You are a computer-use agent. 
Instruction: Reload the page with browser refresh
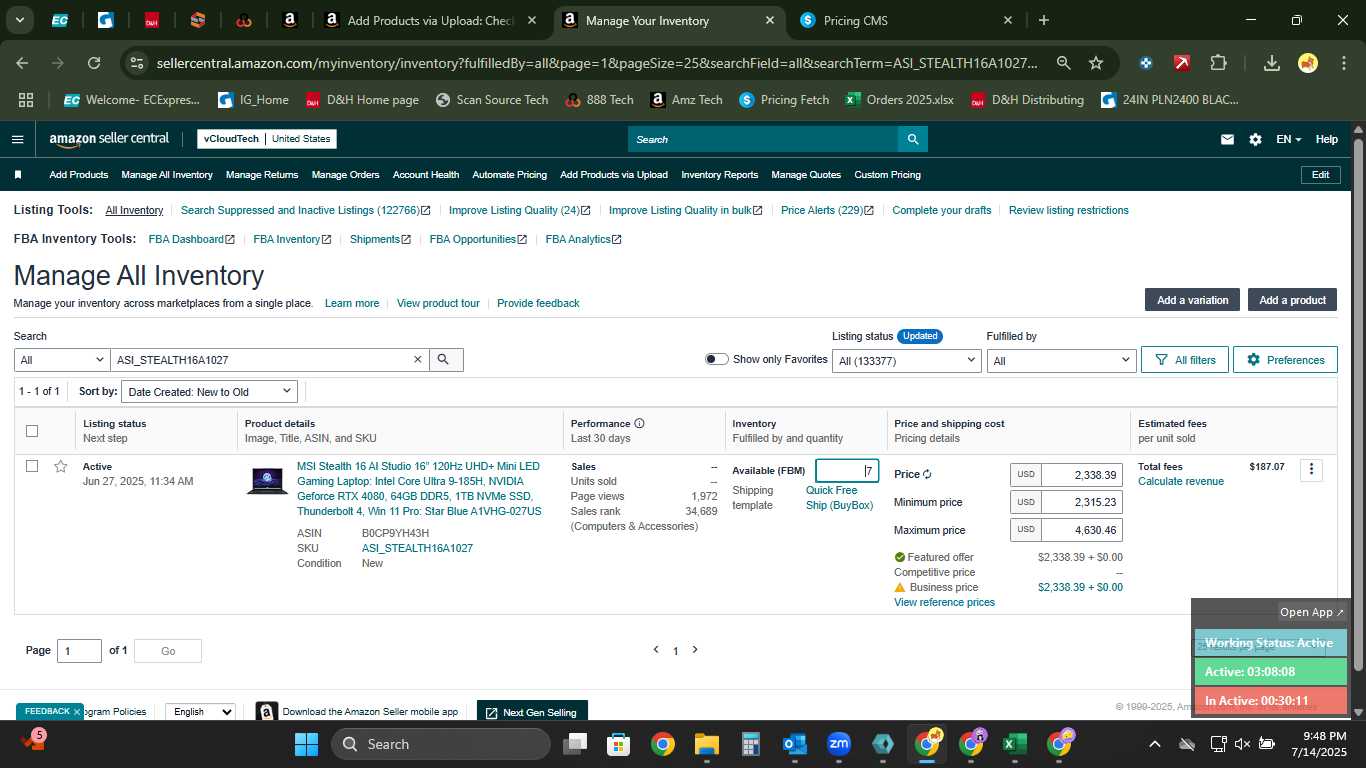[x=94, y=63]
